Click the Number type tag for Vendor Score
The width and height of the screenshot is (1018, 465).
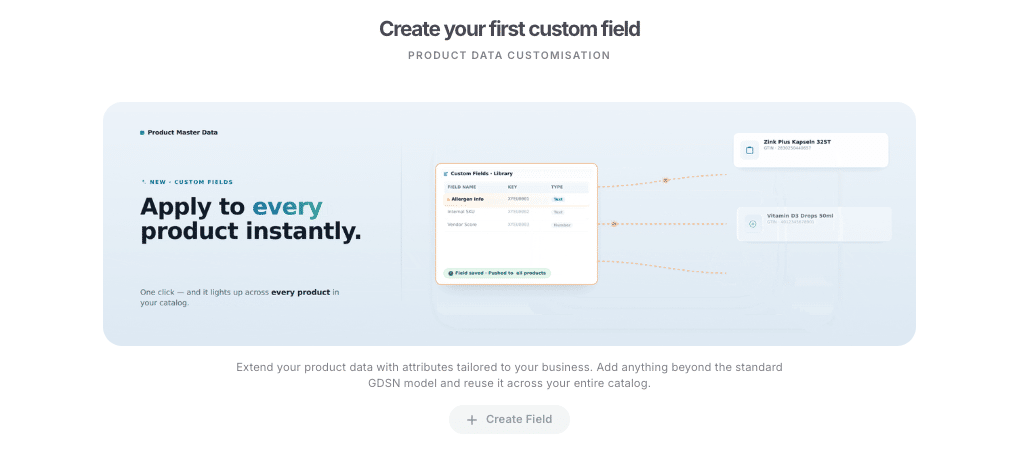click(x=562, y=225)
